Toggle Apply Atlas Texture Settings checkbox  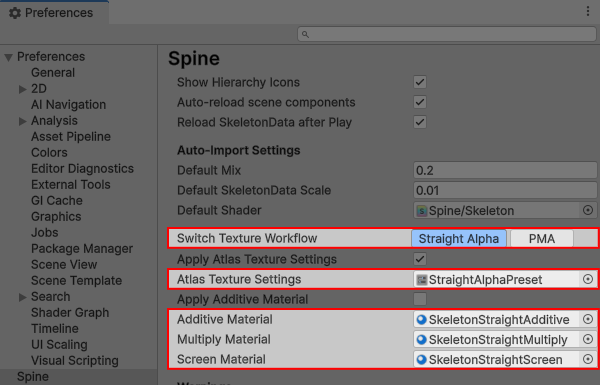pyautogui.click(x=420, y=259)
